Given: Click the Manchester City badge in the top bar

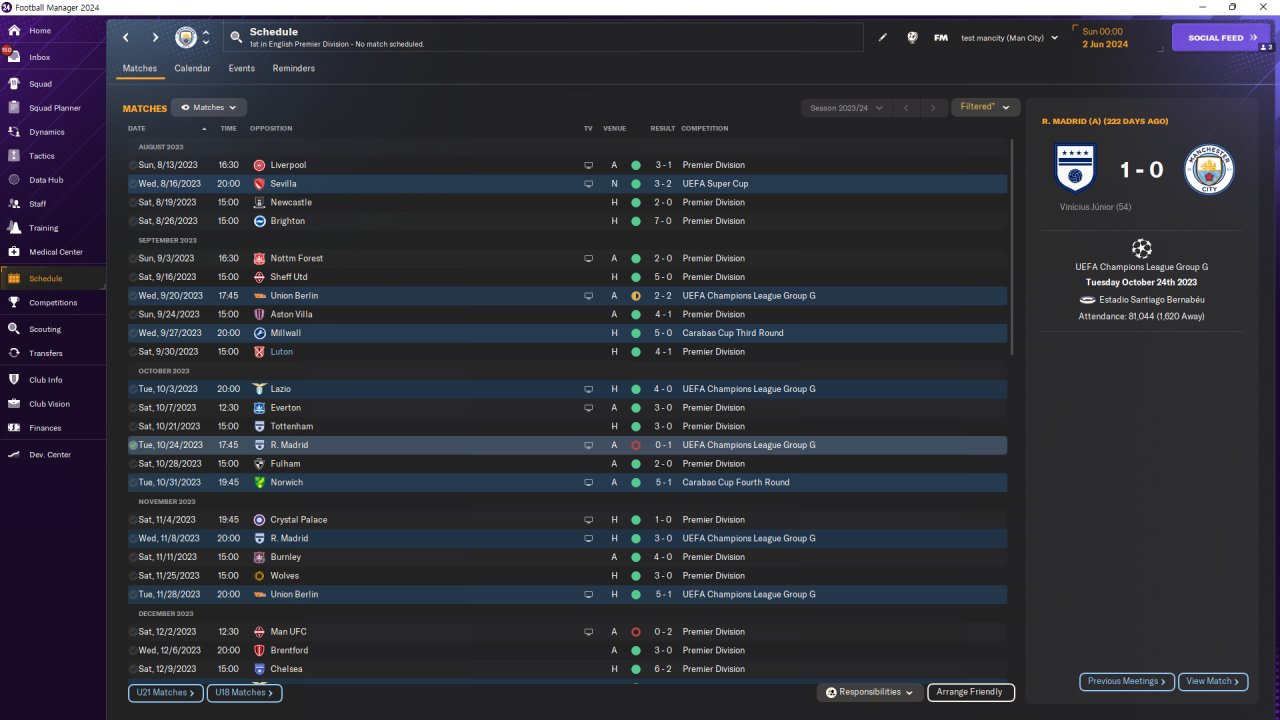Looking at the screenshot, I should coord(186,37).
